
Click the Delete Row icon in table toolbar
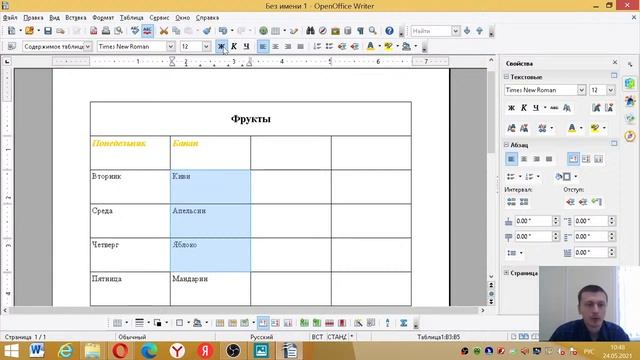329,323
